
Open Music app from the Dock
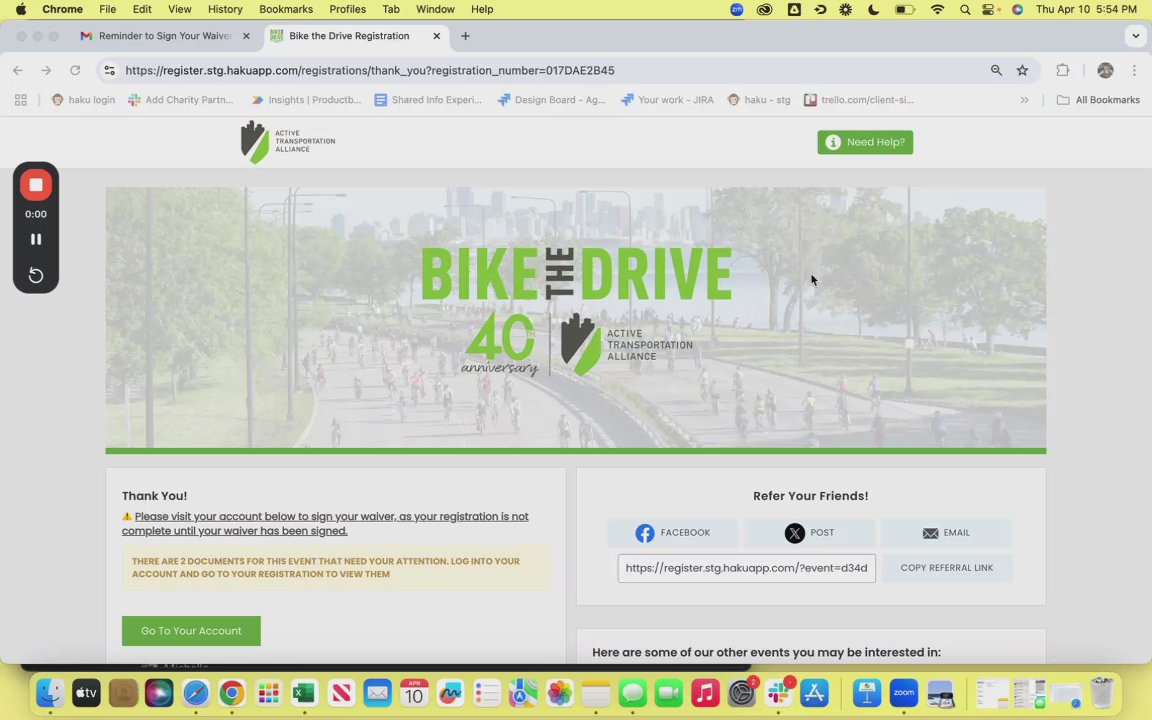[x=705, y=693]
